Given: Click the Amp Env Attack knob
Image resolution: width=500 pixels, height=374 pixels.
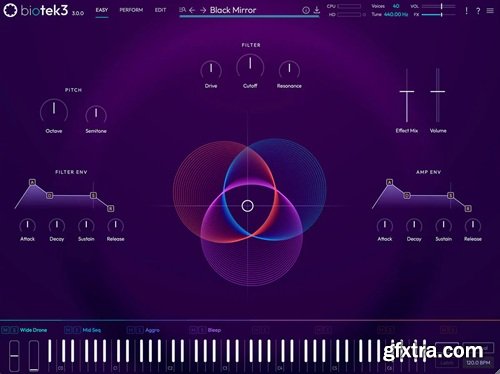Looking at the screenshot, I should pos(385,226).
